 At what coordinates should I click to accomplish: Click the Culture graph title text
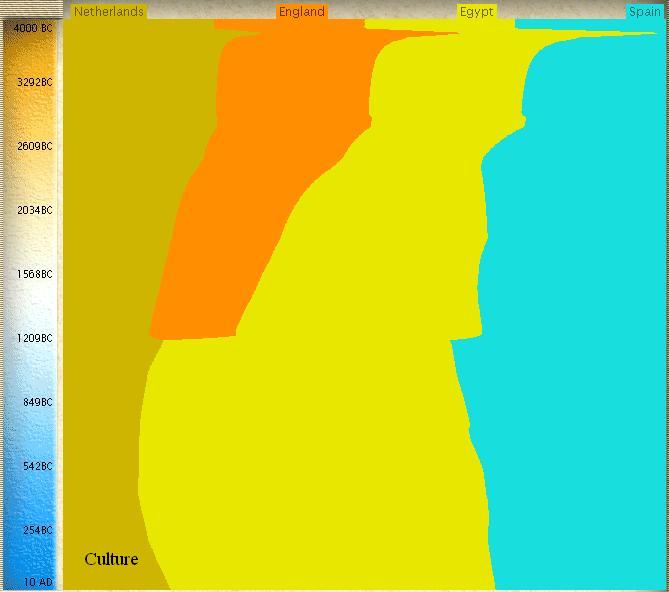(111, 559)
